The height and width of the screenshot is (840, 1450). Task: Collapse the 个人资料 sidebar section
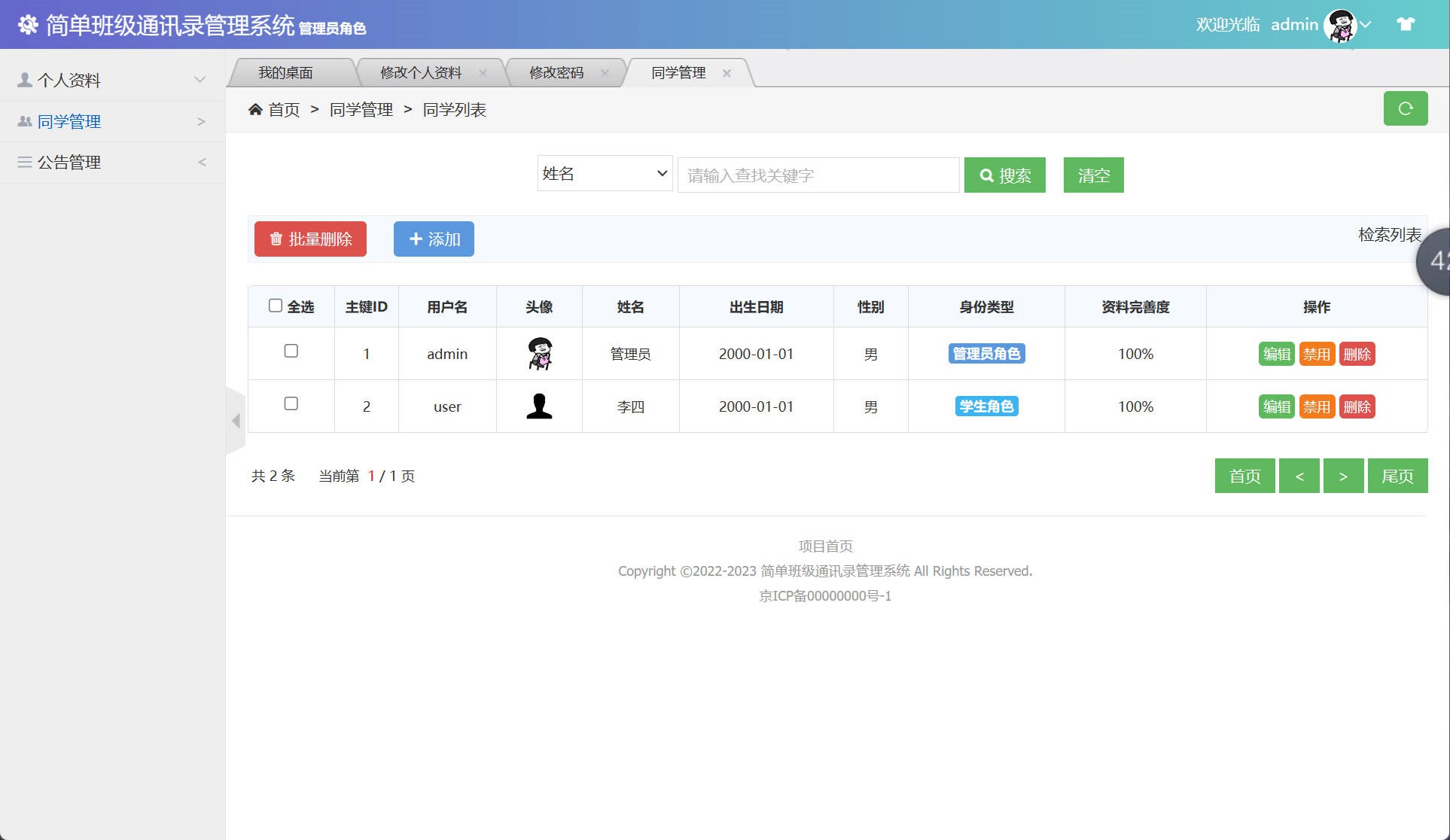(199, 79)
